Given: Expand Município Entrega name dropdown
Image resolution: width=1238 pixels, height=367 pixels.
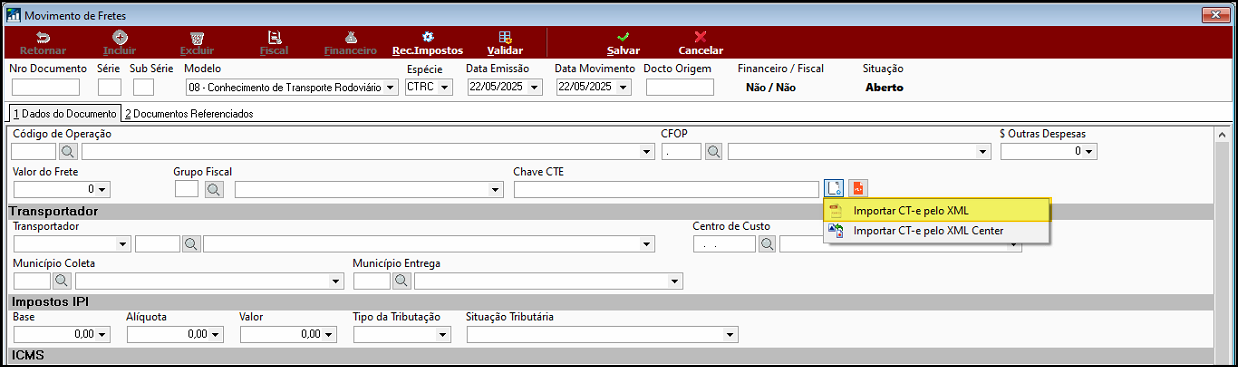Looking at the screenshot, I should coord(676,281).
